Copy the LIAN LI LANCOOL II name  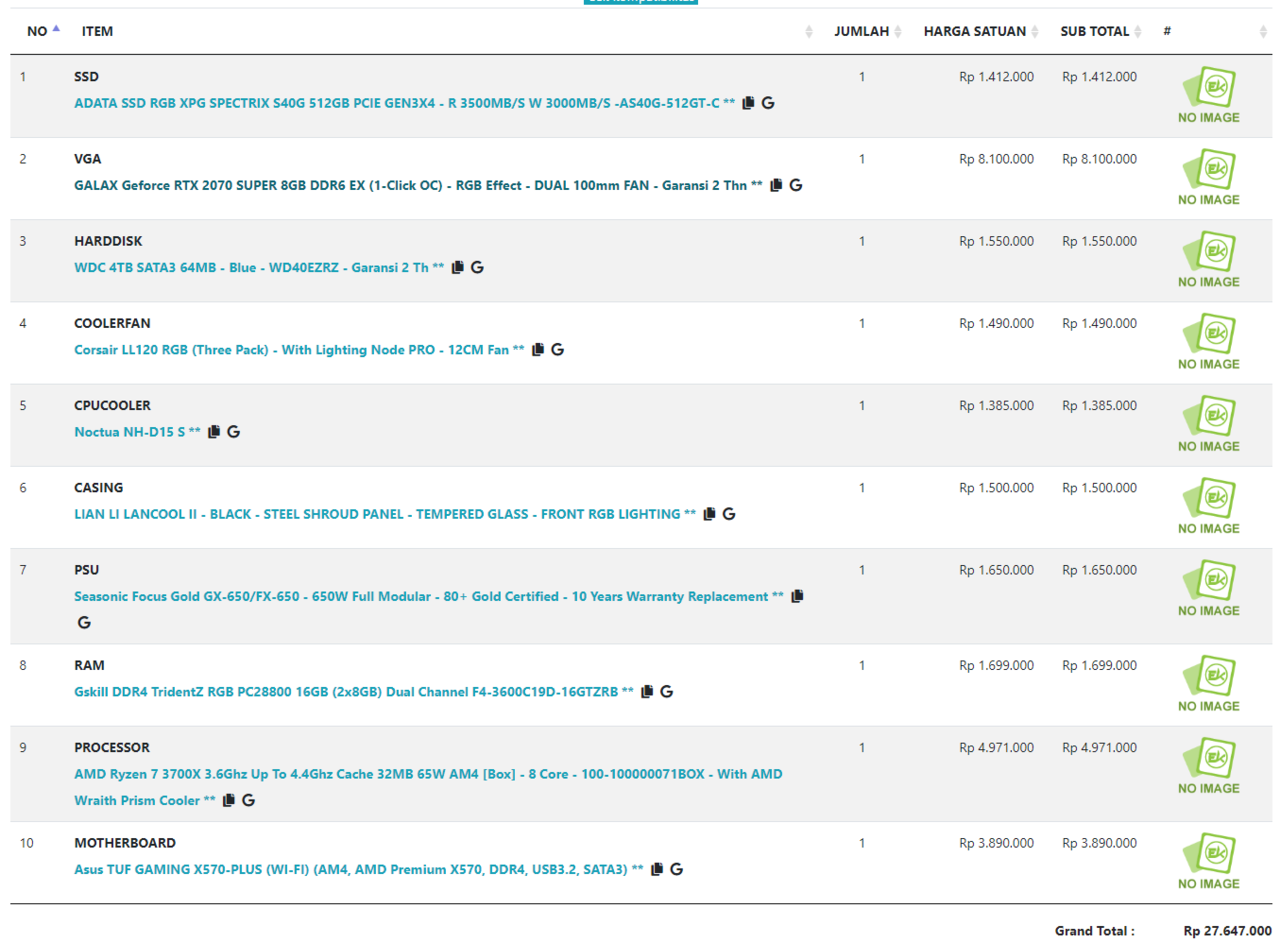tap(710, 514)
